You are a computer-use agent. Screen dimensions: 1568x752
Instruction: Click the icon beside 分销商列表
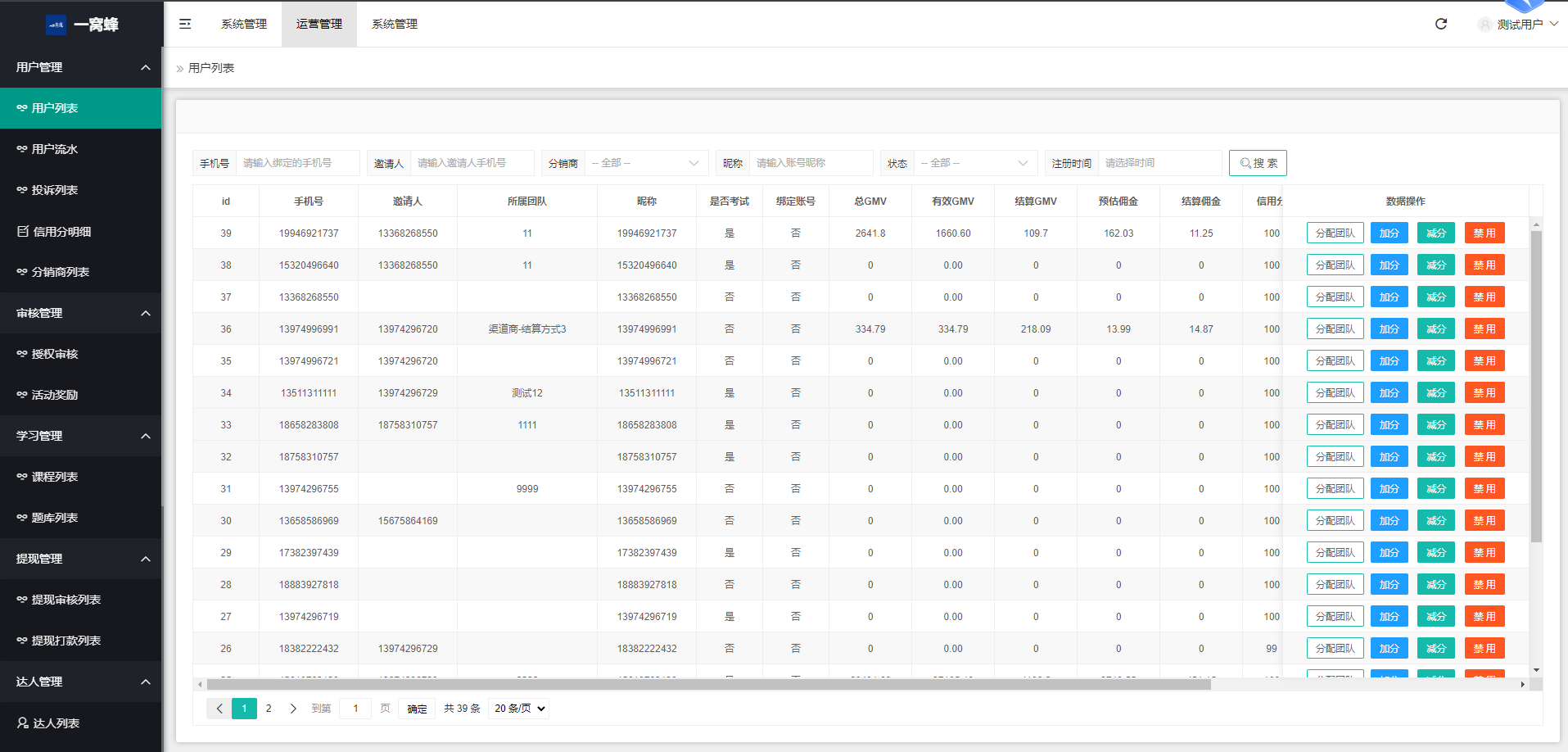[22, 272]
